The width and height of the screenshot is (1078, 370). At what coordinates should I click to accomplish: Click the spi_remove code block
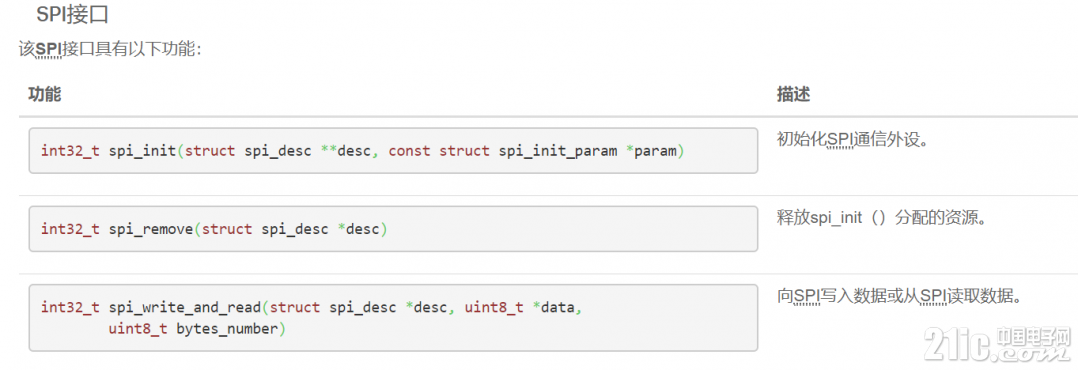coord(393,229)
